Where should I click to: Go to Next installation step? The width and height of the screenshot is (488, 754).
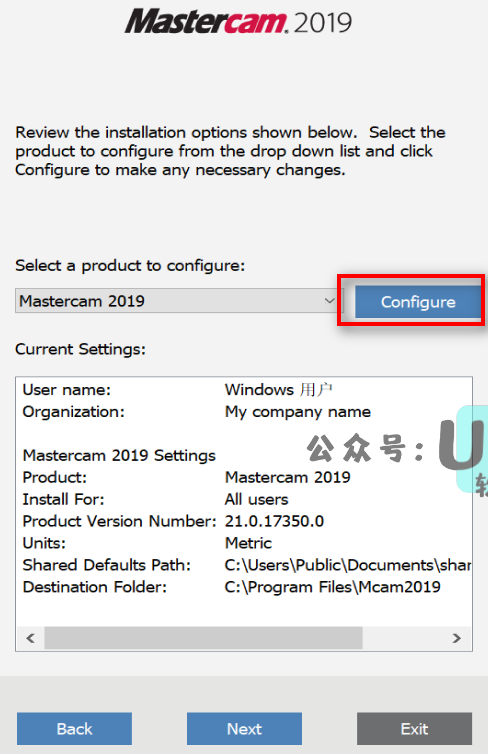(244, 729)
